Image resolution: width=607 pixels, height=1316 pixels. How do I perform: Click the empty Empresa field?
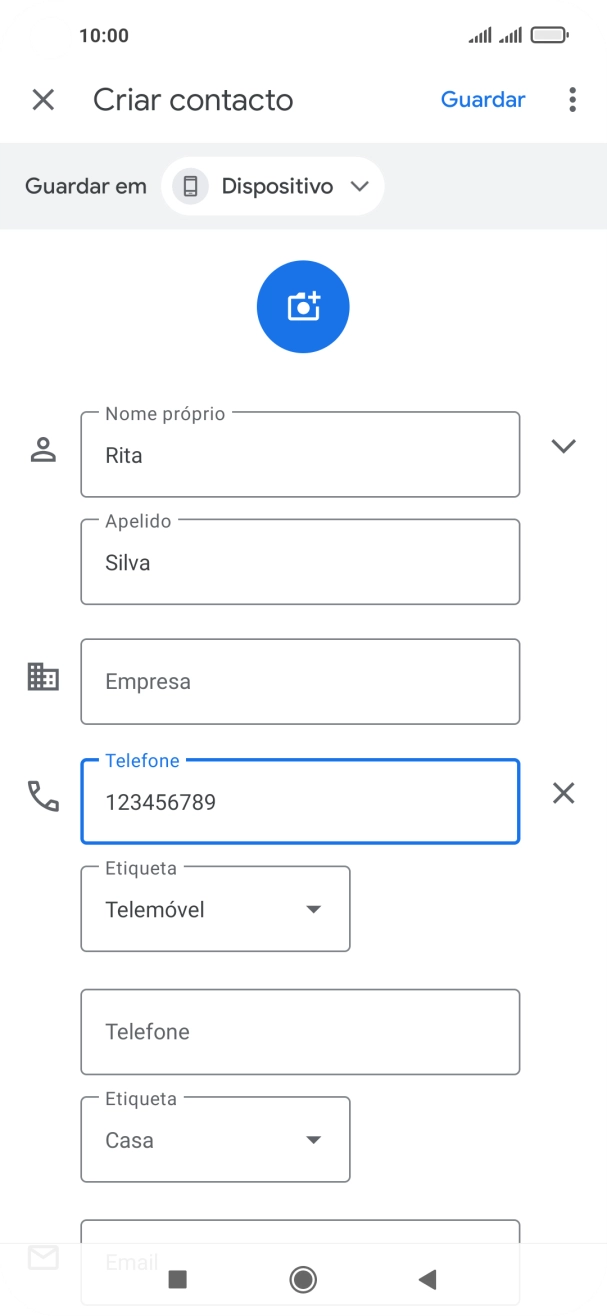[x=300, y=681]
